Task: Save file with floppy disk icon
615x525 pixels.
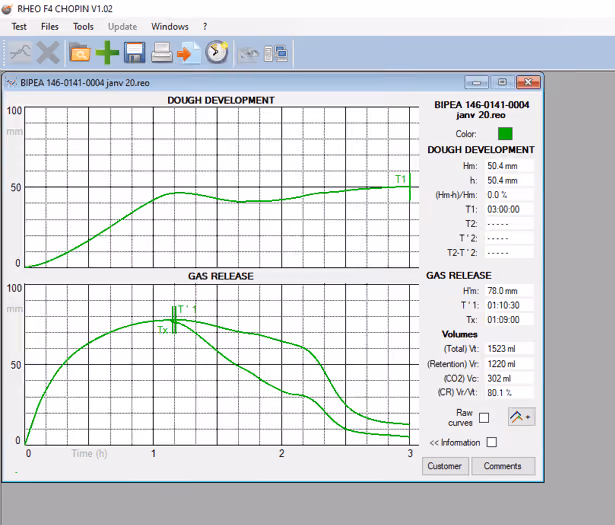Action: point(135,52)
